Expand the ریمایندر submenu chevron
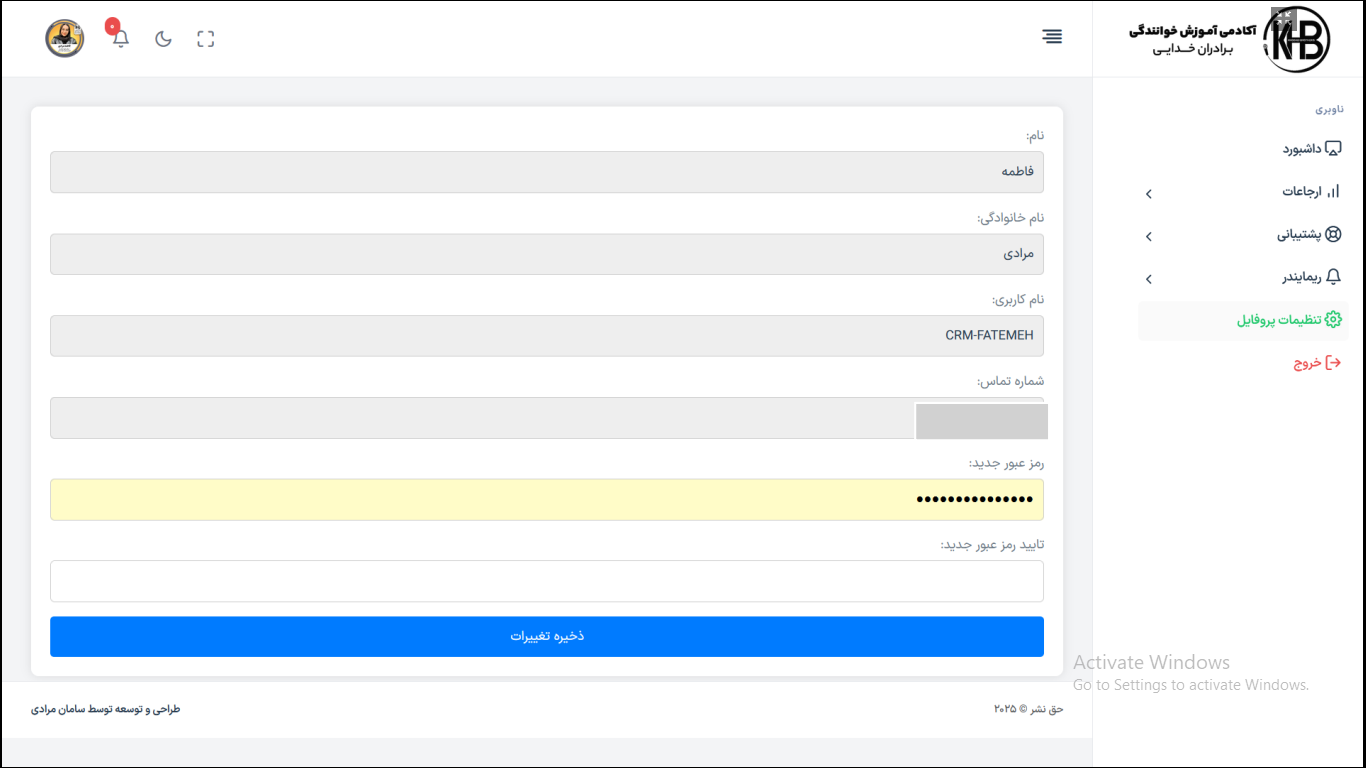Image resolution: width=1366 pixels, height=768 pixels. coord(1149,280)
